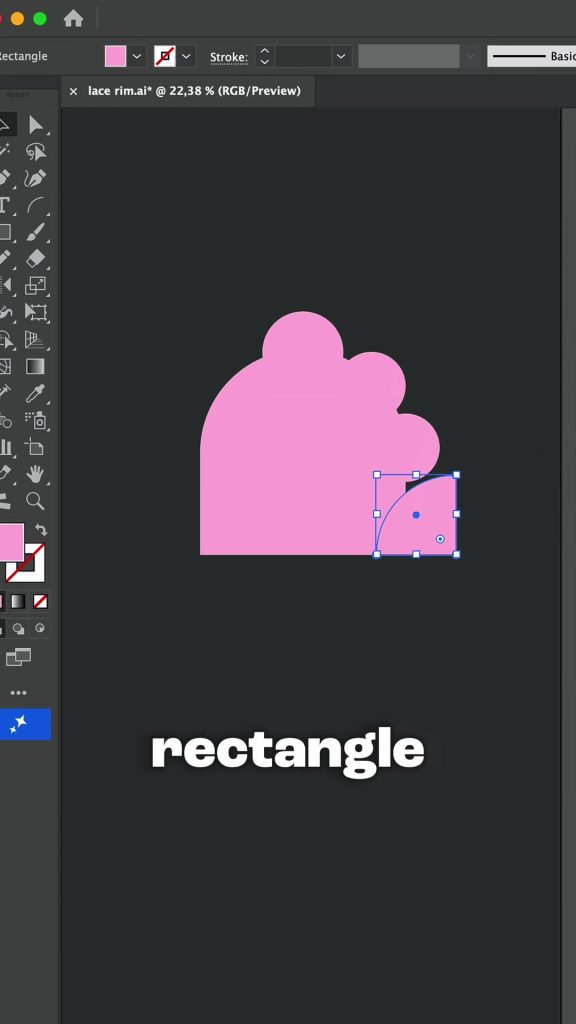
Task: Decrease stroke weight with down arrow
Action: point(264,61)
